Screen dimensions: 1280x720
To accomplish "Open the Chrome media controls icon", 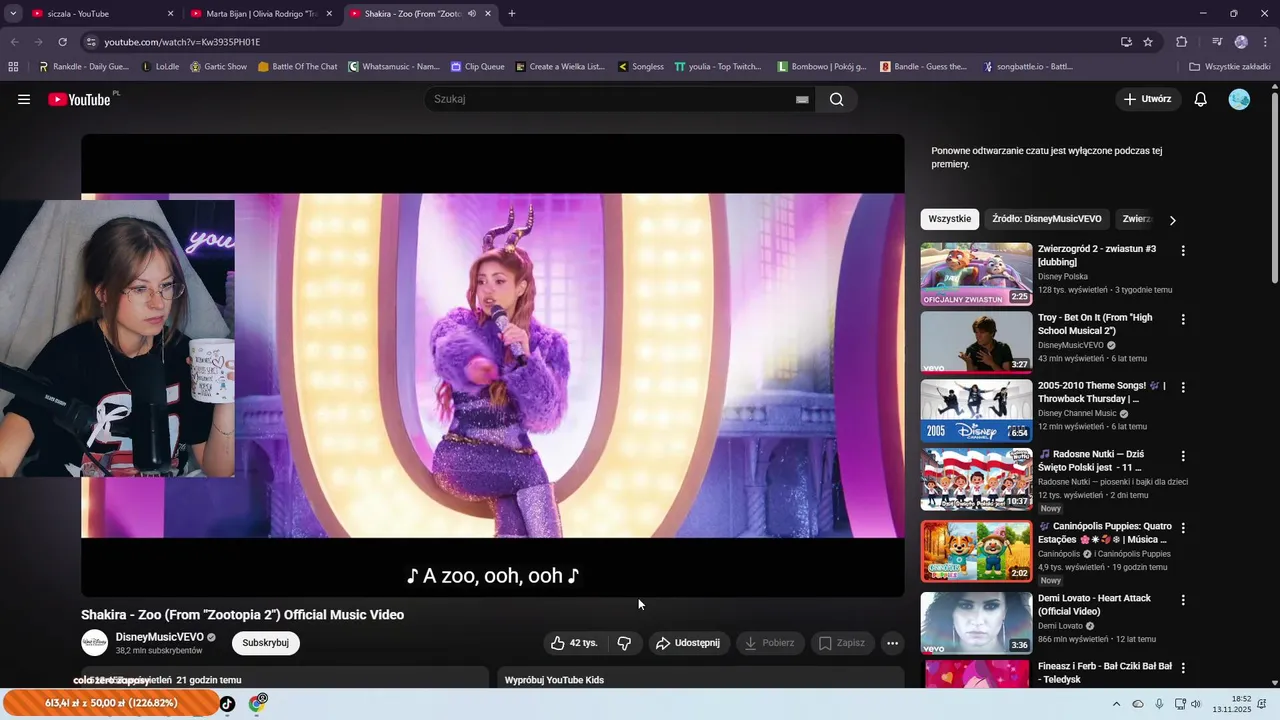I will 1217,42.
